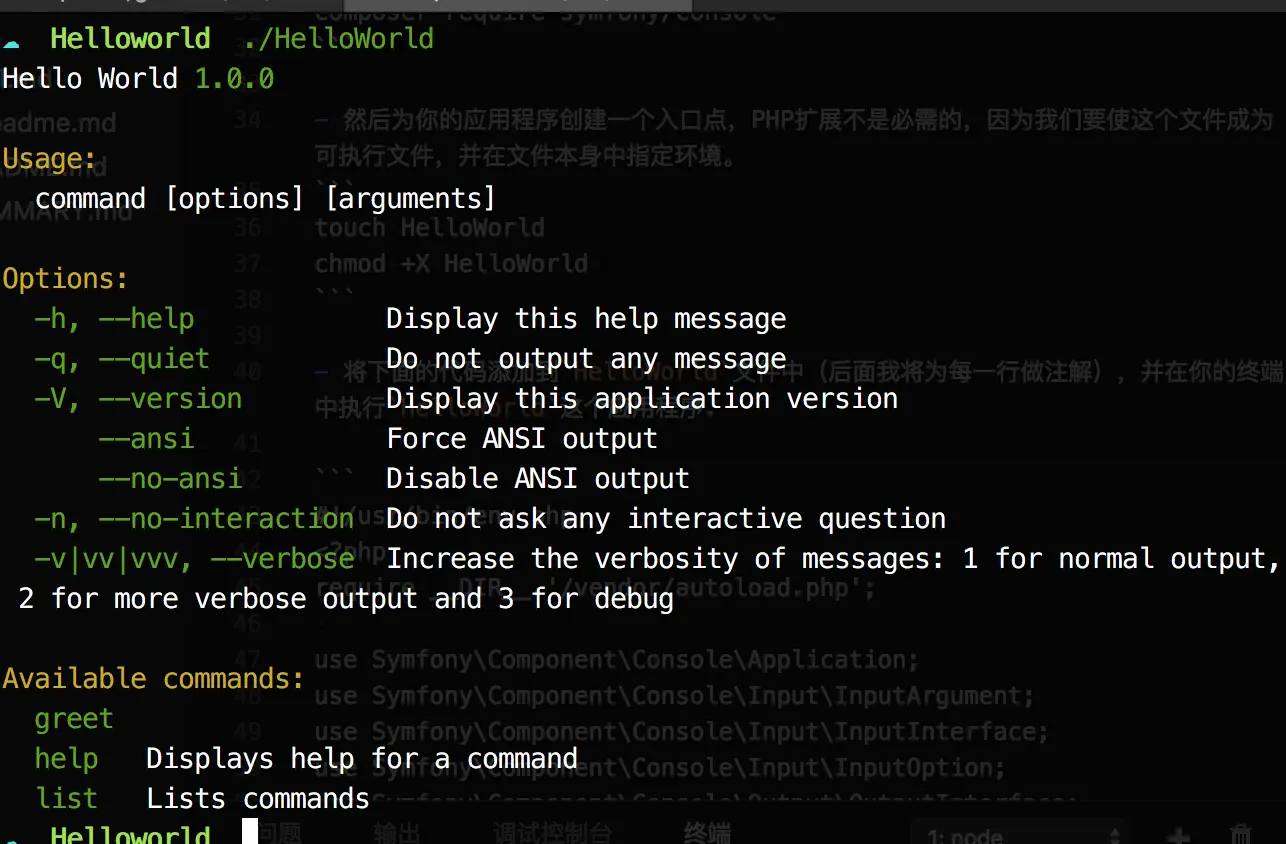Image resolution: width=1286 pixels, height=844 pixels.
Task: Click the './HelloWorld' command text
Action: (x=338, y=39)
